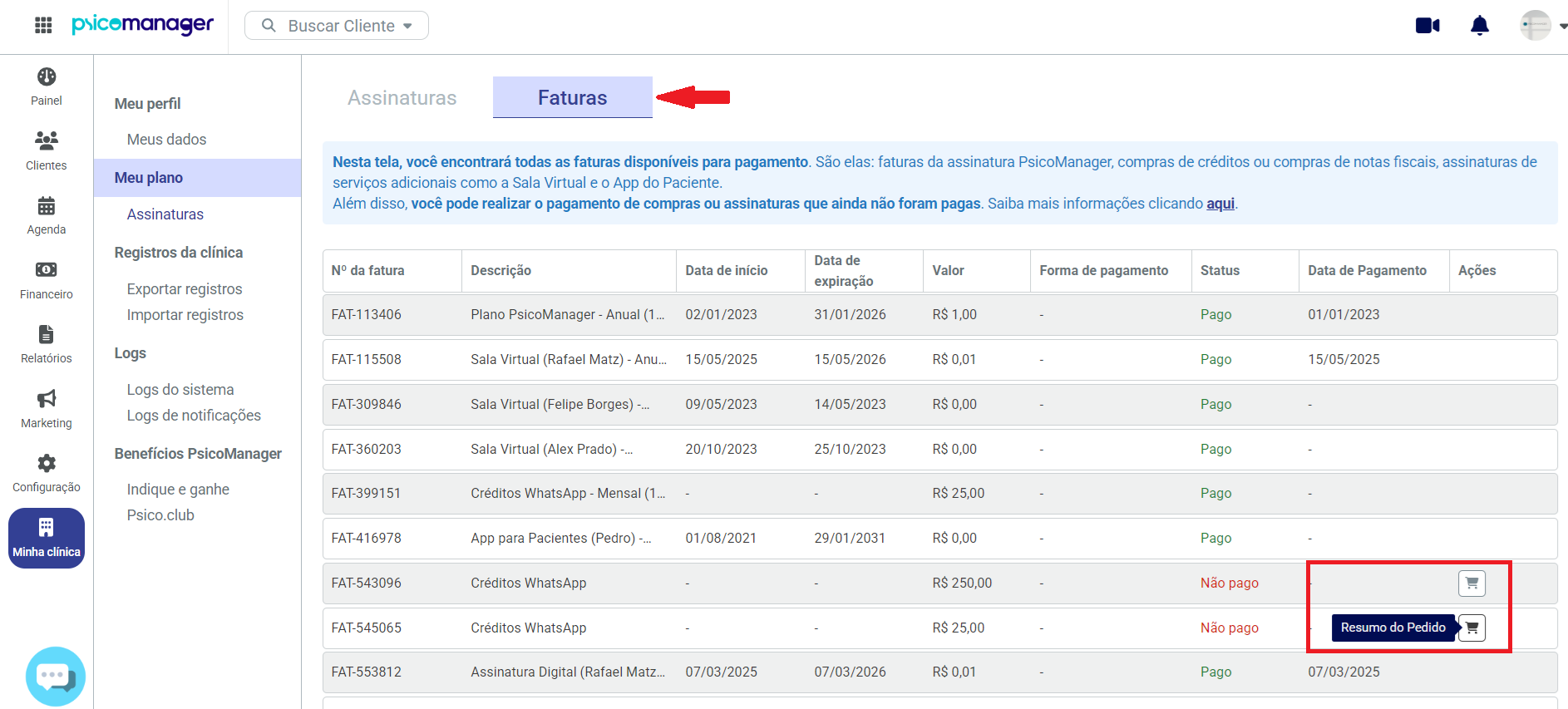
Task: Click Assinatura Digital (Rafael Matz) description
Action: coord(568,672)
